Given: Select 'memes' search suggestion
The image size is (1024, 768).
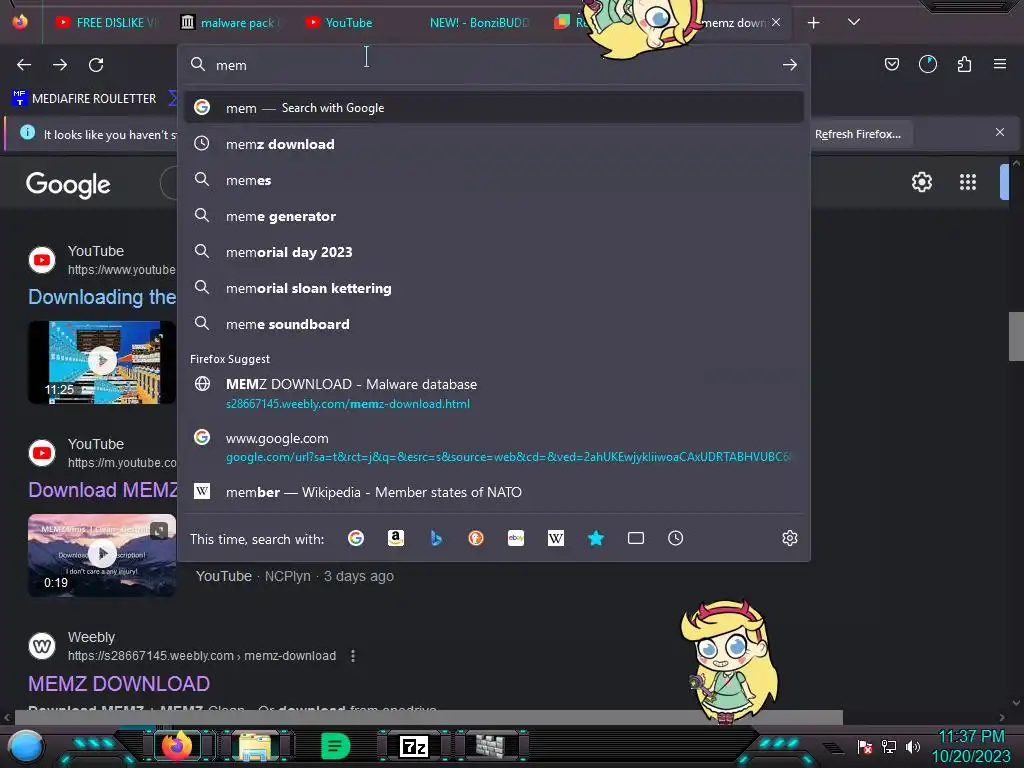Looking at the screenshot, I should tap(494, 180).
